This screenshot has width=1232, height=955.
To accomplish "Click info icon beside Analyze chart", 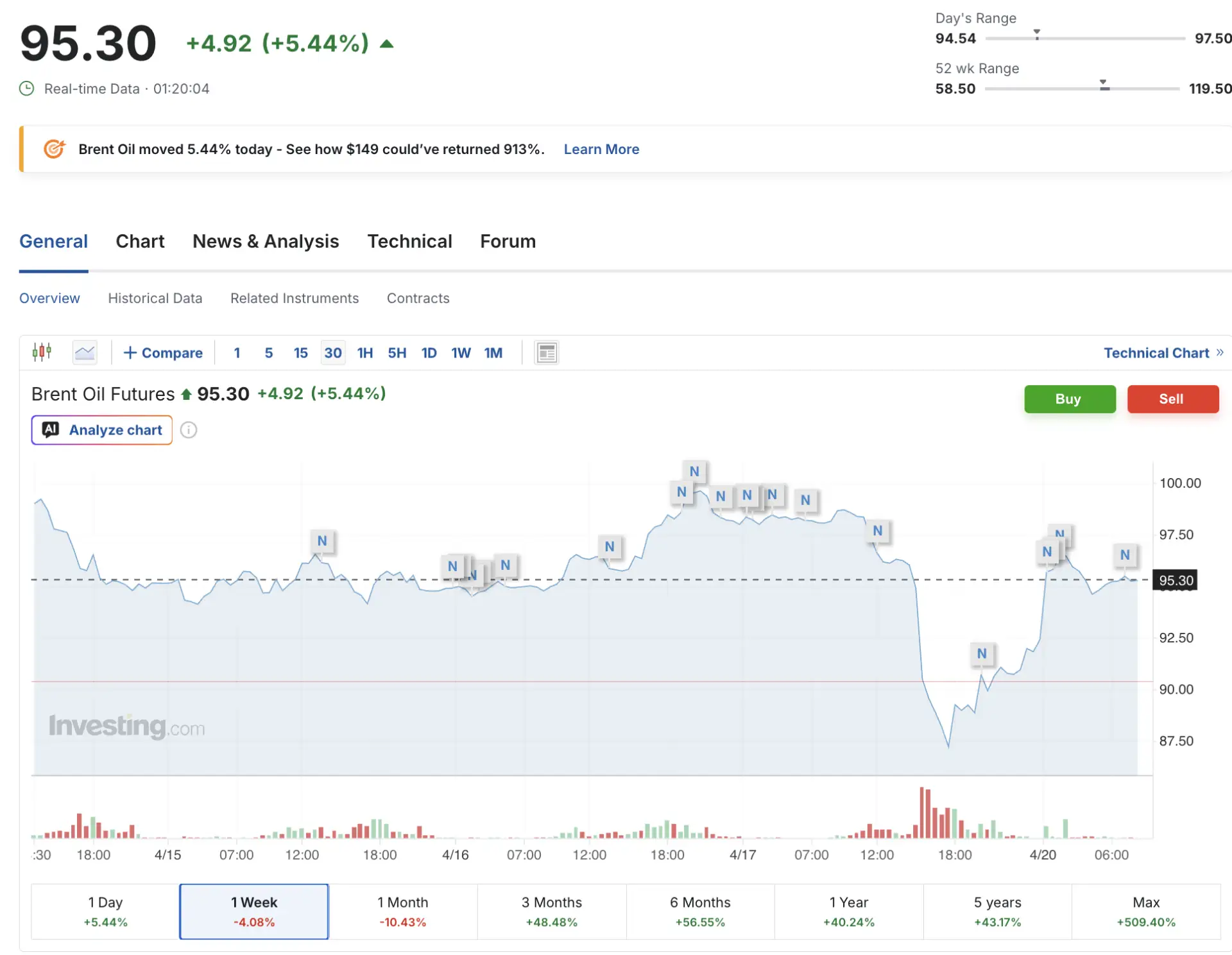I will (189, 430).
